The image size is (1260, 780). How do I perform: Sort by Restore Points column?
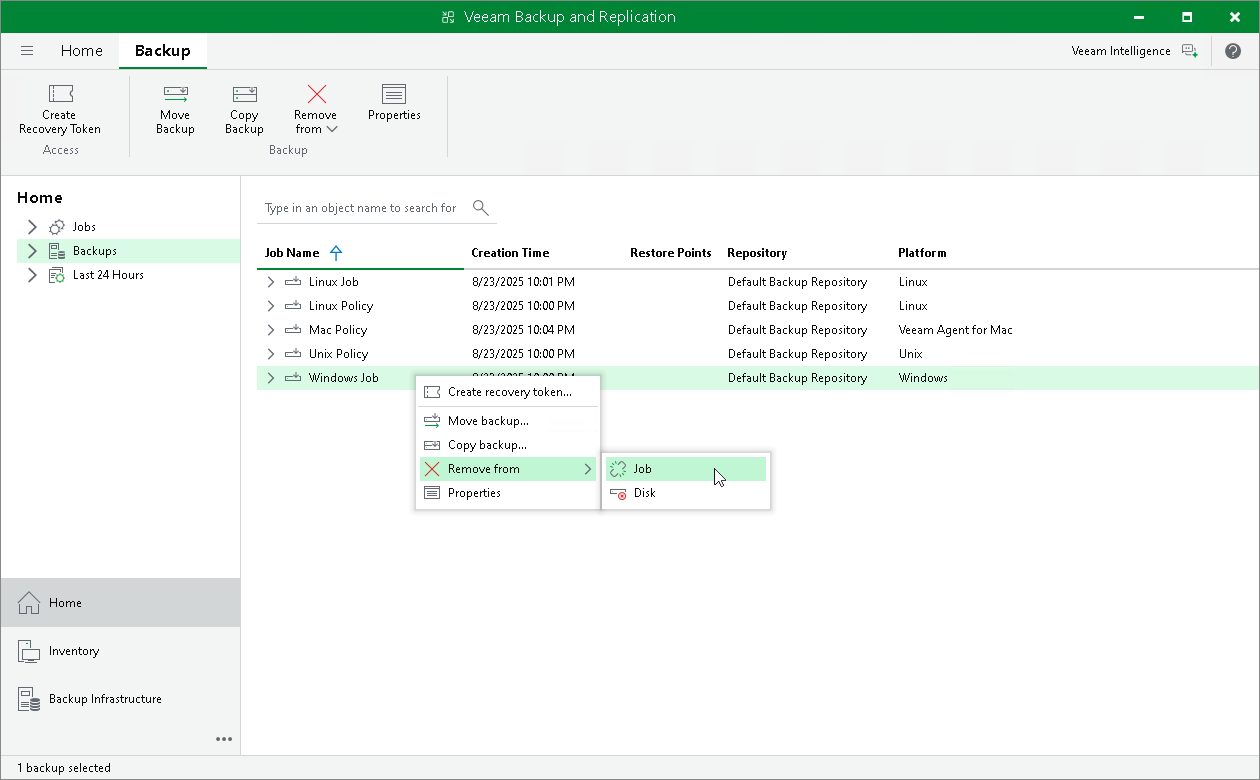click(x=670, y=253)
